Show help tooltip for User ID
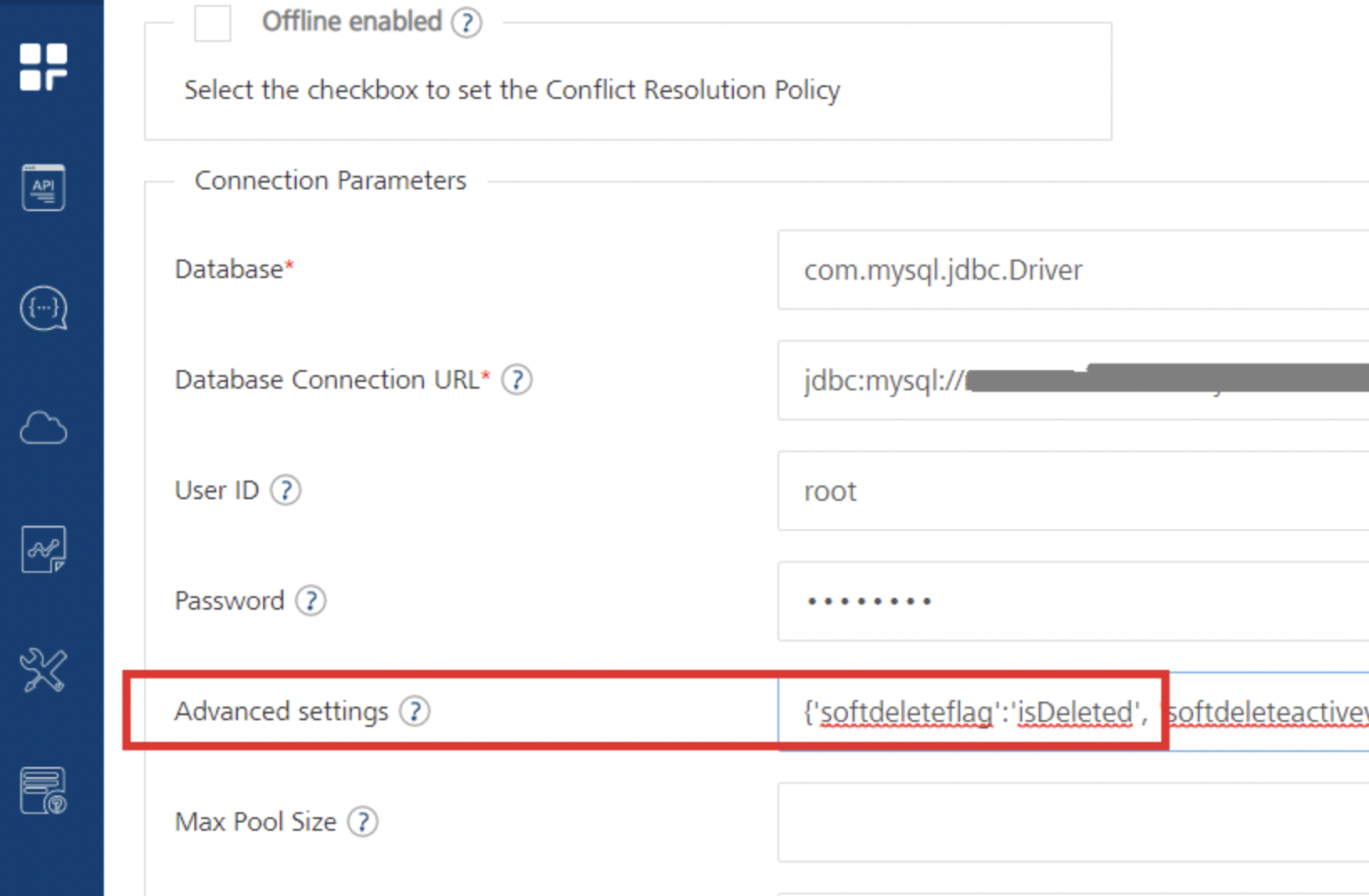The image size is (1369, 896). pos(286,491)
